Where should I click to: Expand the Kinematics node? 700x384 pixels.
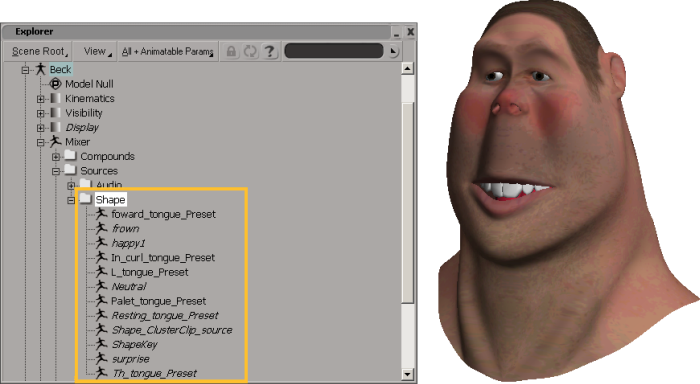(41, 99)
